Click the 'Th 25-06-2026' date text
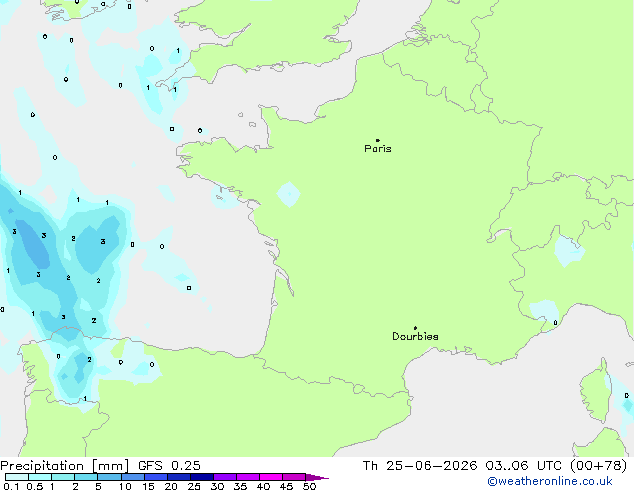The width and height of the screenshot is (634, 490). (x=420, y=466)
